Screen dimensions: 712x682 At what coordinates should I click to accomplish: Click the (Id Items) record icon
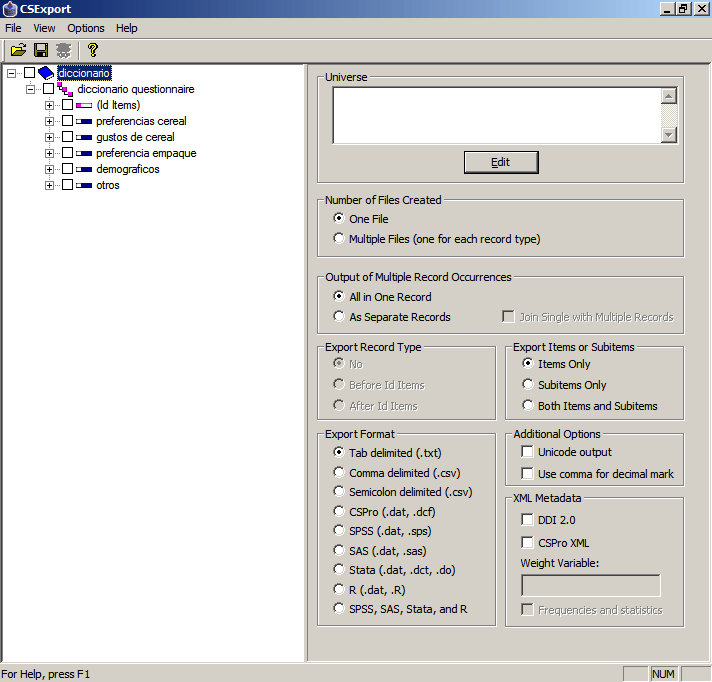84,105
